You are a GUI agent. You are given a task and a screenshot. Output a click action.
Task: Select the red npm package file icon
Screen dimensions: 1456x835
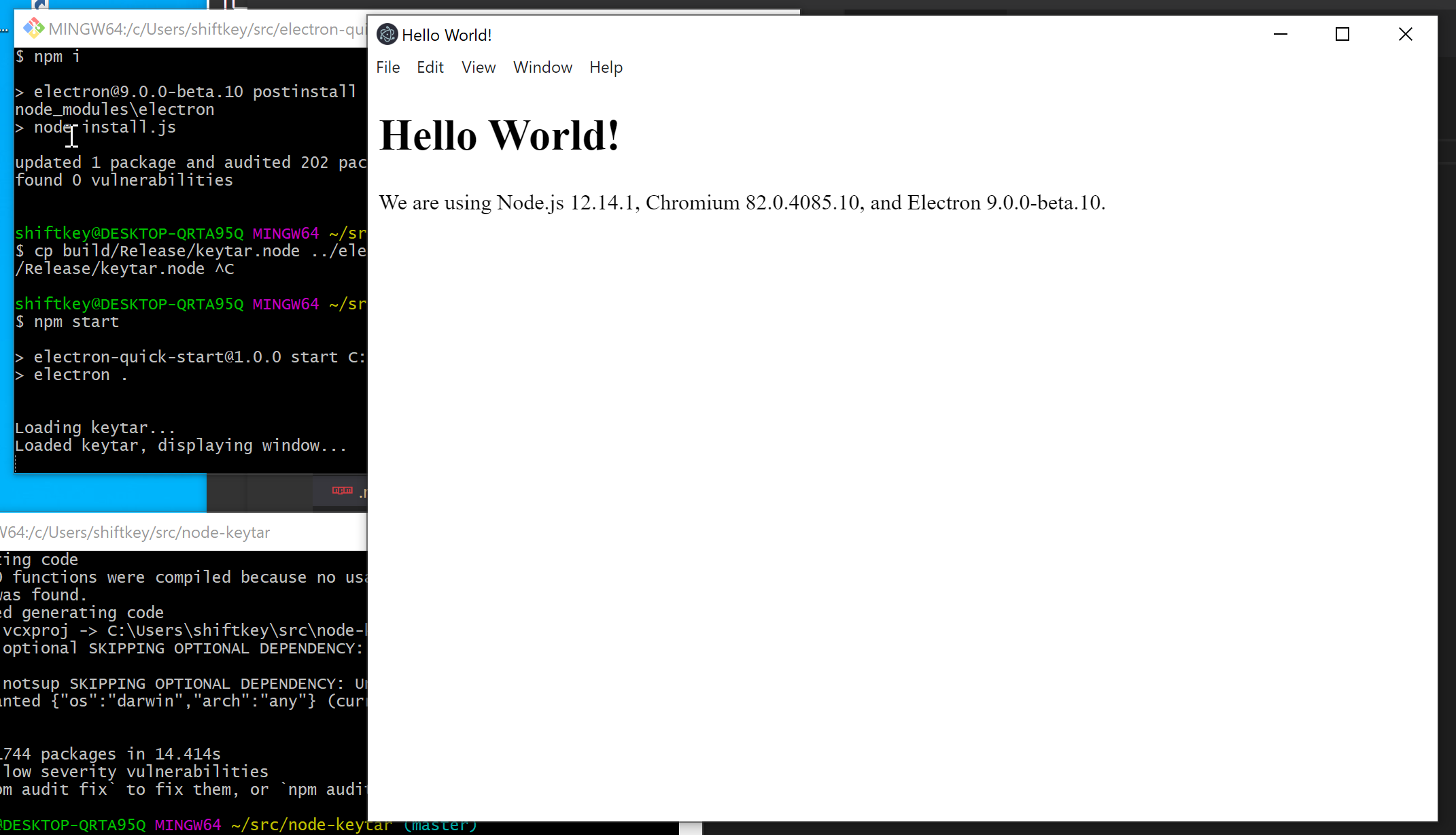click(342, 490)
